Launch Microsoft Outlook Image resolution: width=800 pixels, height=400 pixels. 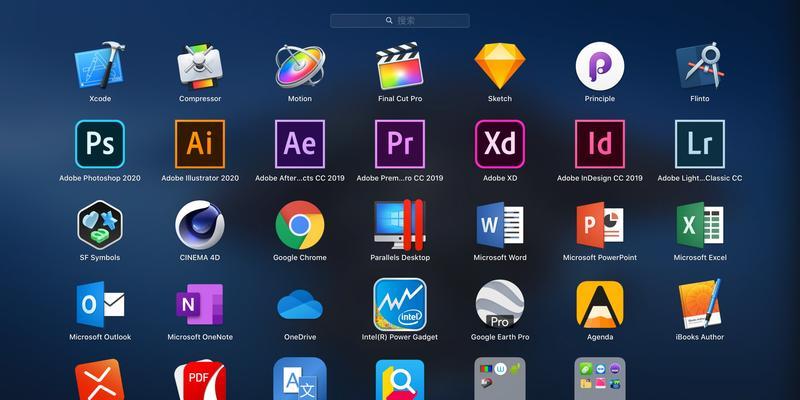click(x=100, y=304)
